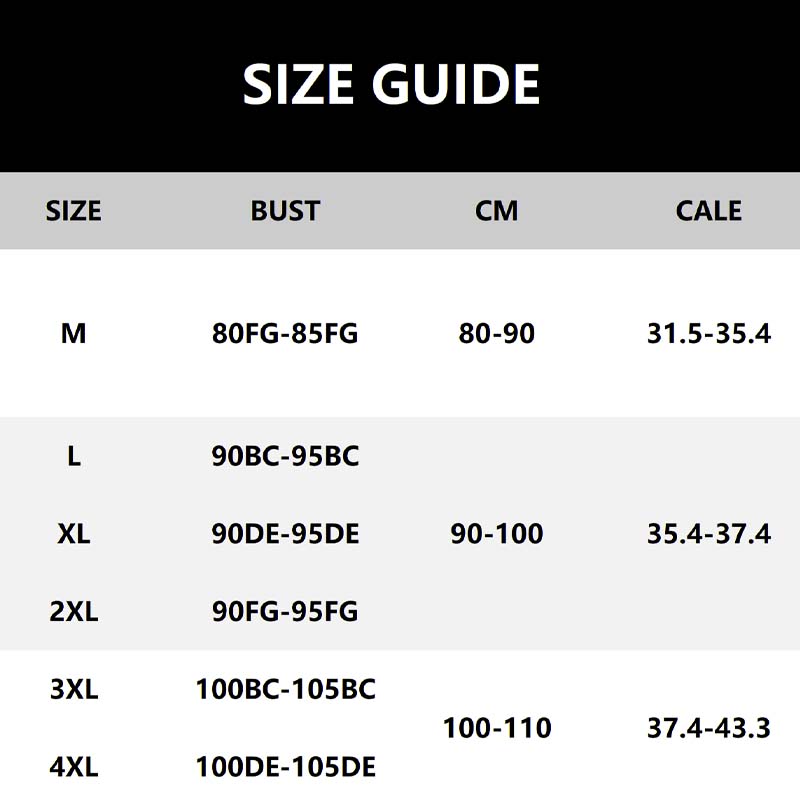The width and height of the screenshot is (800, 800).
Task: Select the SIZE column header
Action: 74,211
